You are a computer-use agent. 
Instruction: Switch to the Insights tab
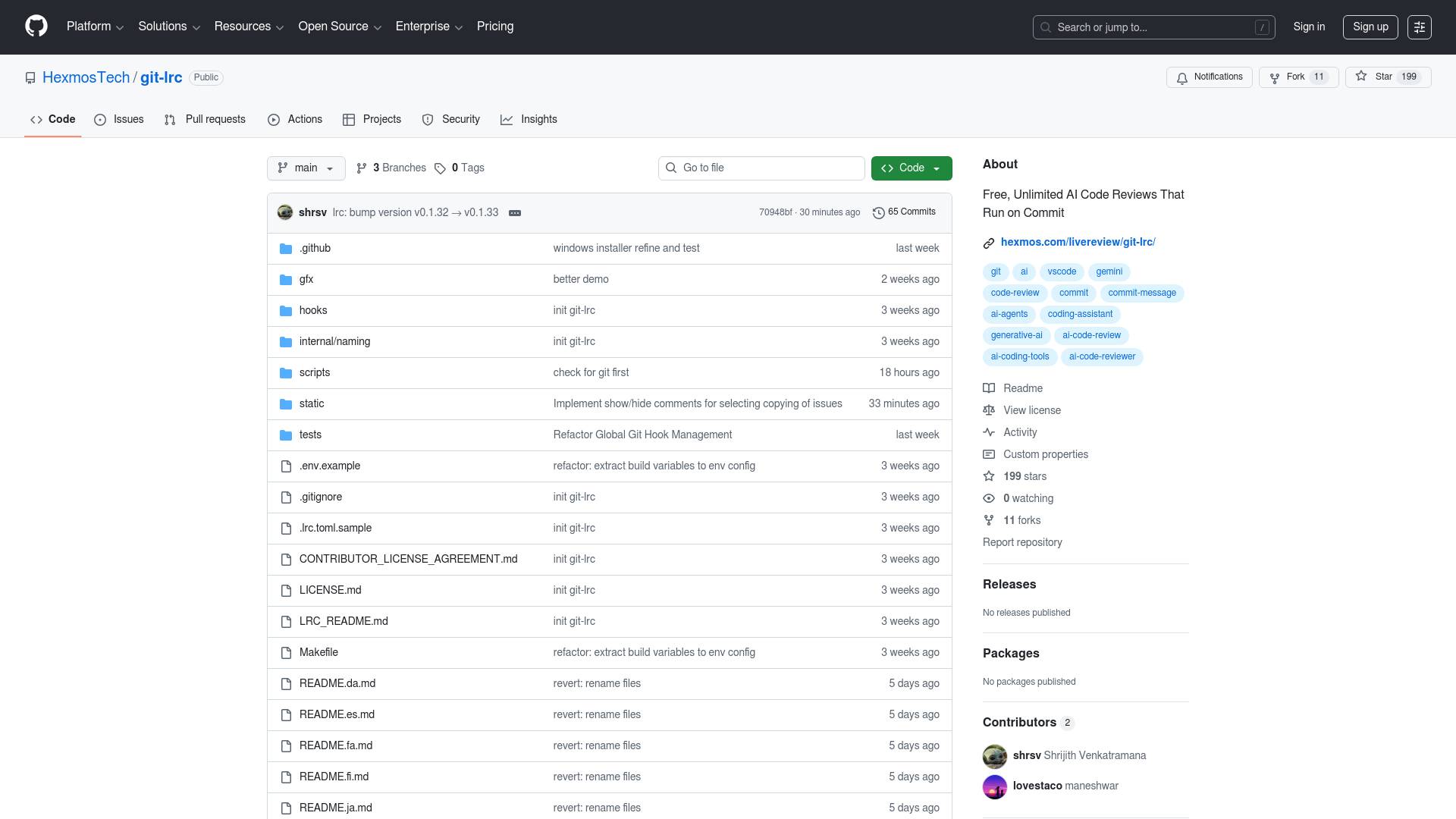click(529, 120)
